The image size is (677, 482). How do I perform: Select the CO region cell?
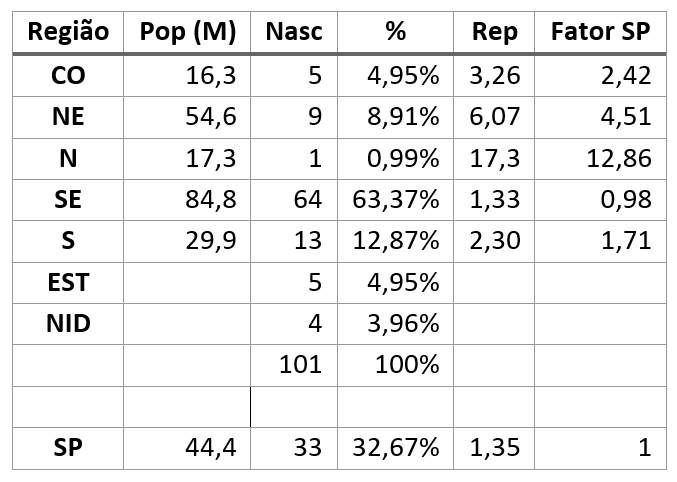tap(68, 76)
